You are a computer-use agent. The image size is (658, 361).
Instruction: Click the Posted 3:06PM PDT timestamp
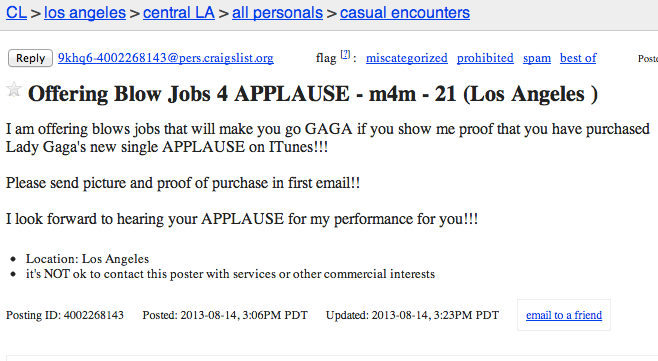click(x=225, y=315)
